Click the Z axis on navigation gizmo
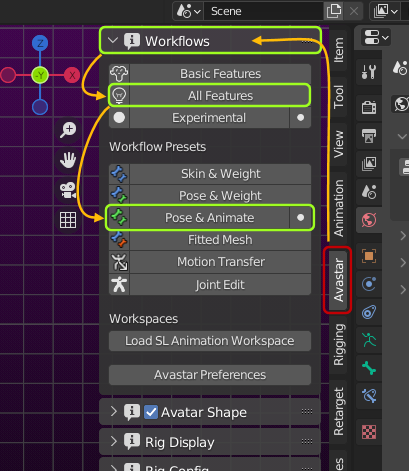The height and width of the screenshot is (471, 409). (40, 43)
